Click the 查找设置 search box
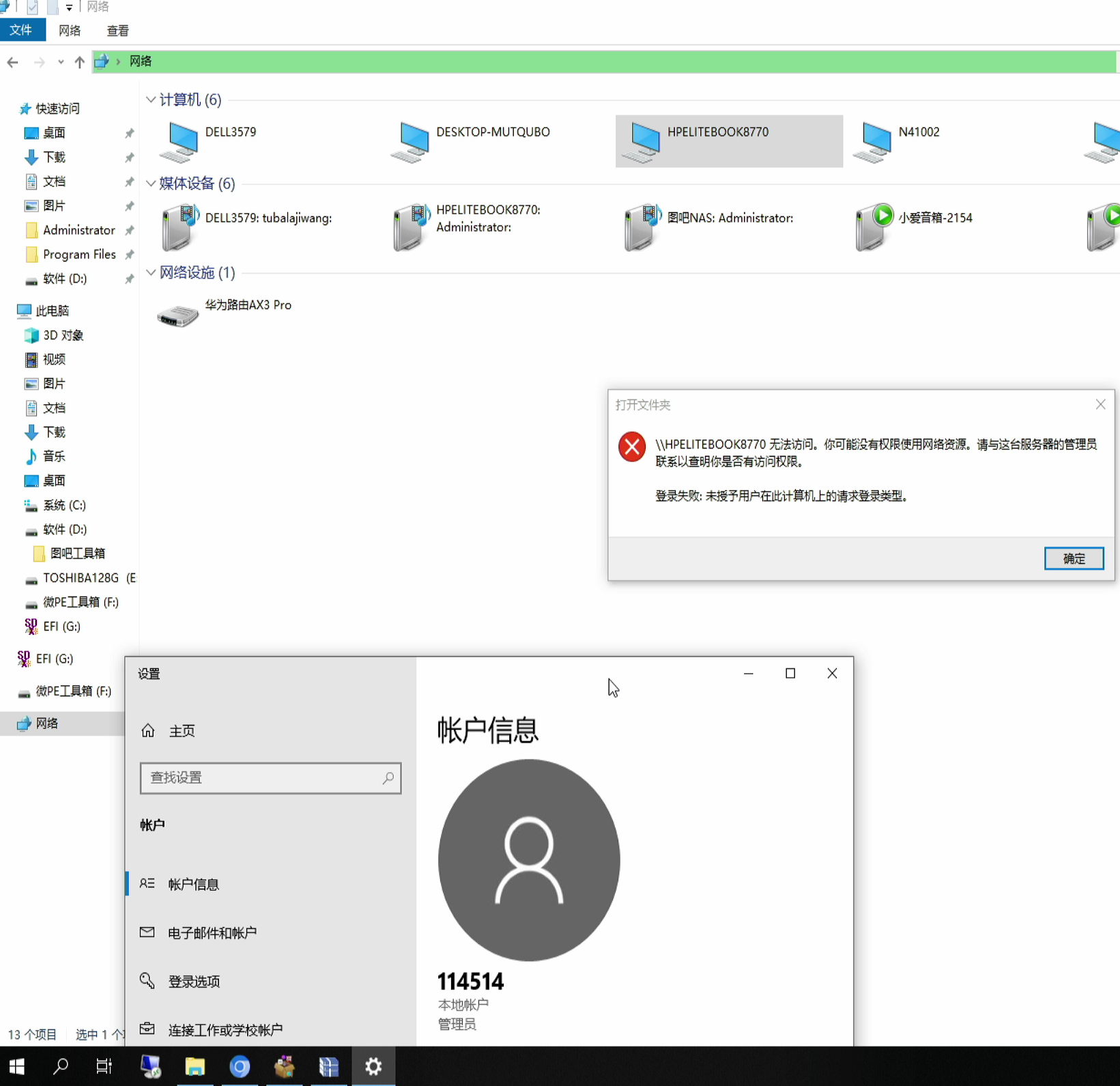The image size is (1120, 1086). 270,777
